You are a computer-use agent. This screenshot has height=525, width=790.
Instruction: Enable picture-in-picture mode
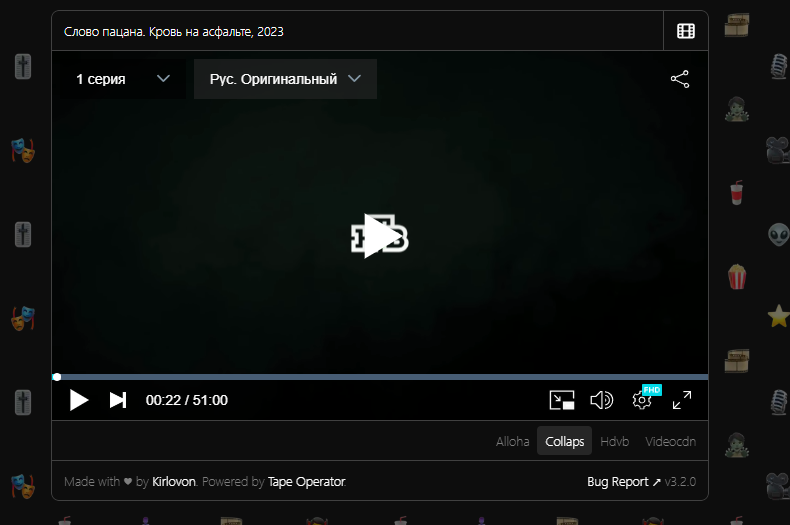[x=562, y=400]
